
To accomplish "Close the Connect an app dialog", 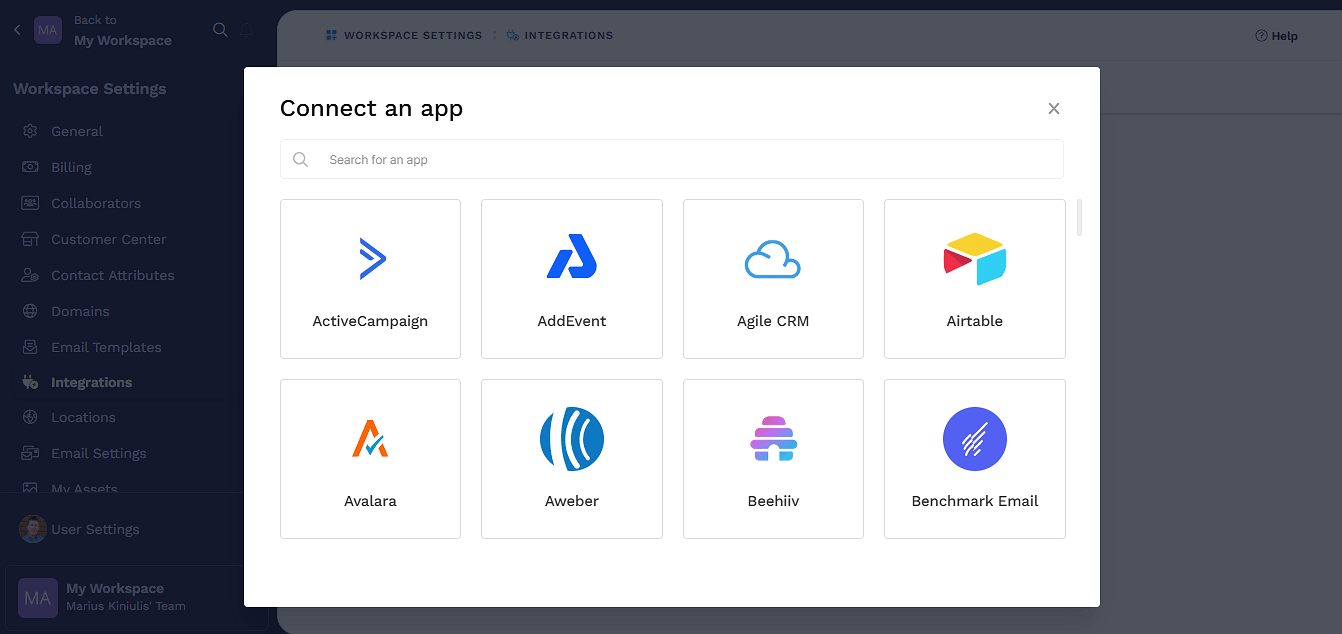I will tap(1054, 108).
